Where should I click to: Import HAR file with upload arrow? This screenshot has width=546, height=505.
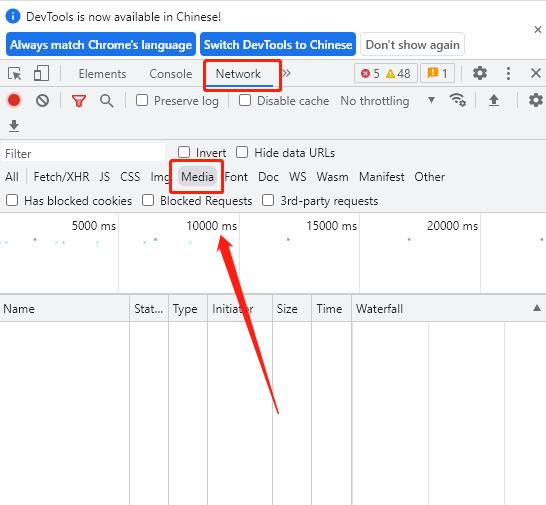pos(494,100)
